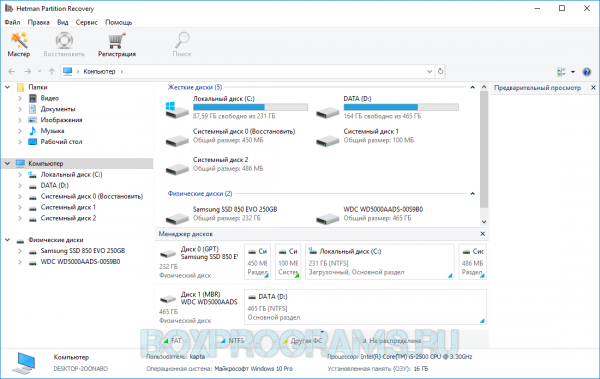This screenshot has width=600, height=379.
Task: Select DATA (D:) partition in disk manager
Action: (x=365, y=307)
